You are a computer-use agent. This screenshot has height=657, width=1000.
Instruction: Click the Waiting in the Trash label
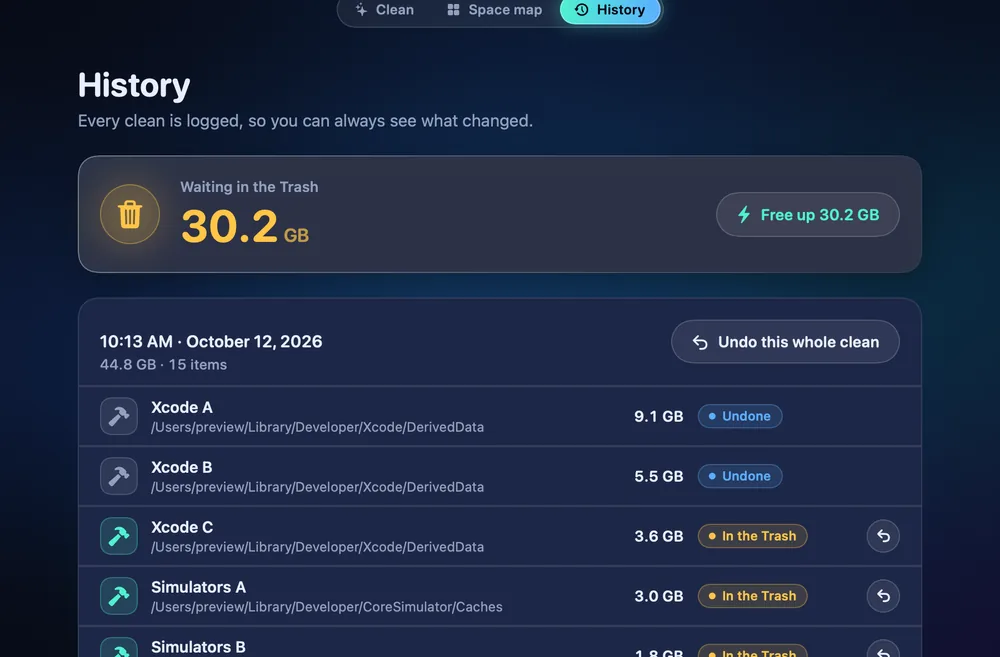(249, 187)
